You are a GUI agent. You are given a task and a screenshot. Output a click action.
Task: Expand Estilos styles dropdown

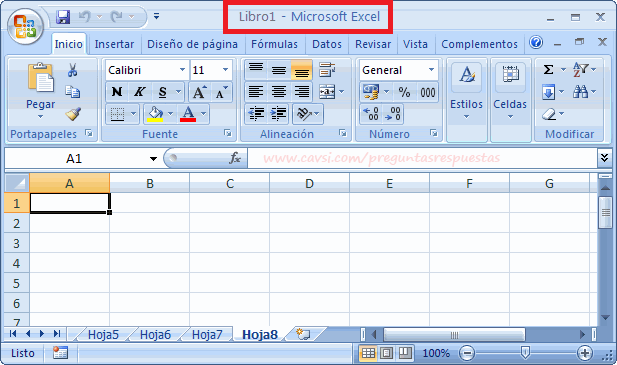(x=466, y=117)
